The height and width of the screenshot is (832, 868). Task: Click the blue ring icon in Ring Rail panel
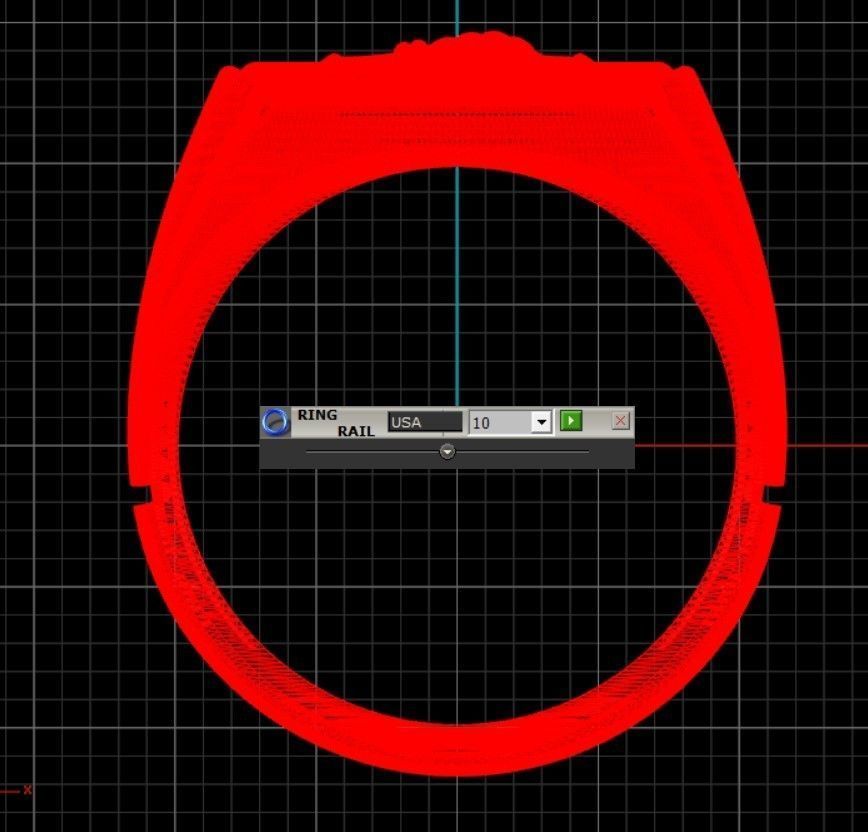pyautogui.click(x=276, y=422)
